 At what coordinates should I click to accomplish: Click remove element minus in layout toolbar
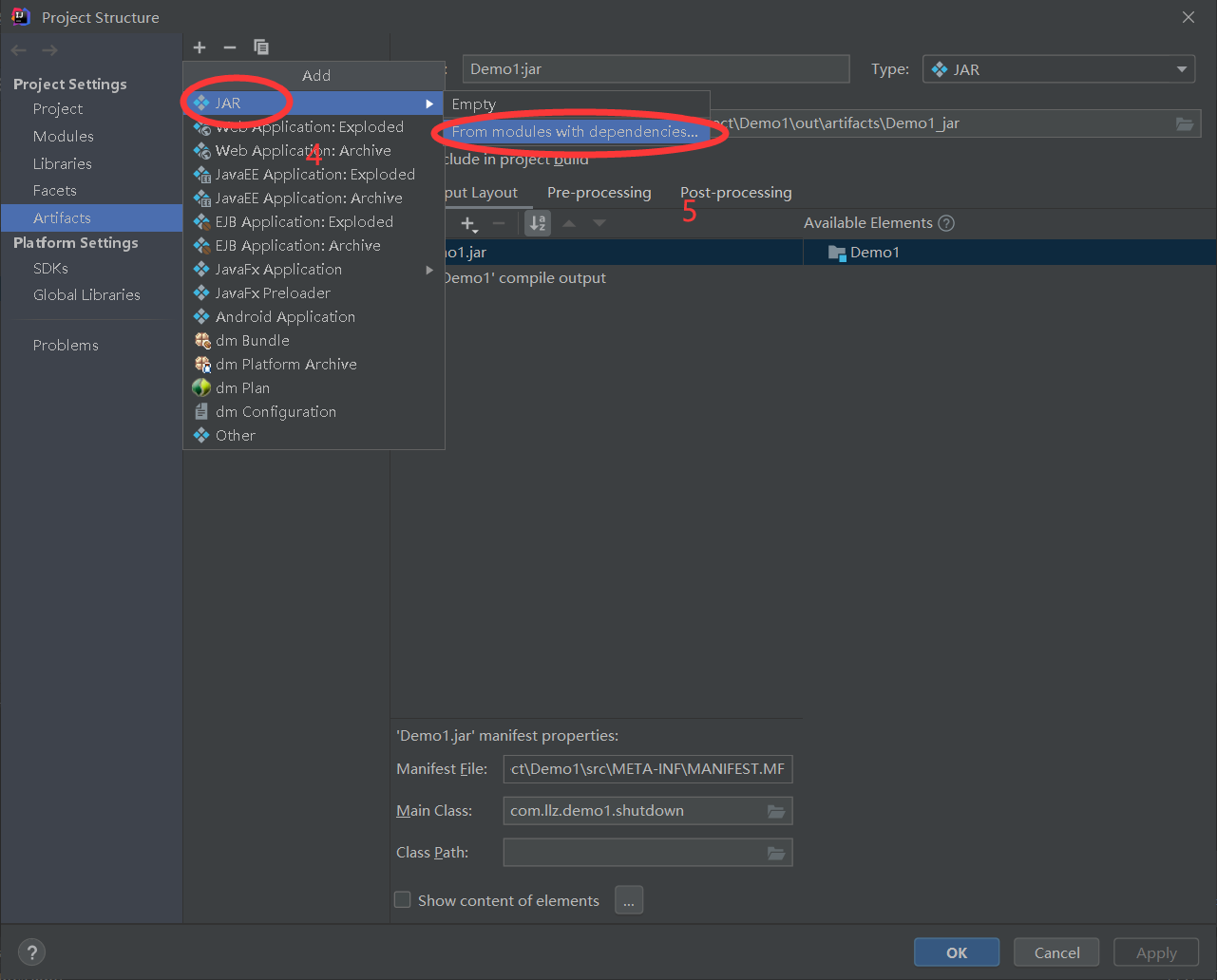click(x=498, y=223)
